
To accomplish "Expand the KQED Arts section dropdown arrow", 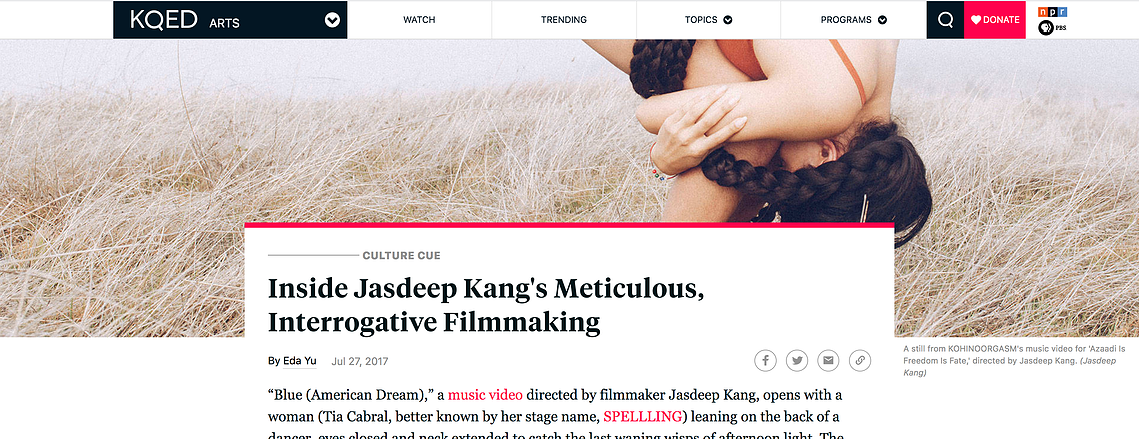I will coord(332,20).
